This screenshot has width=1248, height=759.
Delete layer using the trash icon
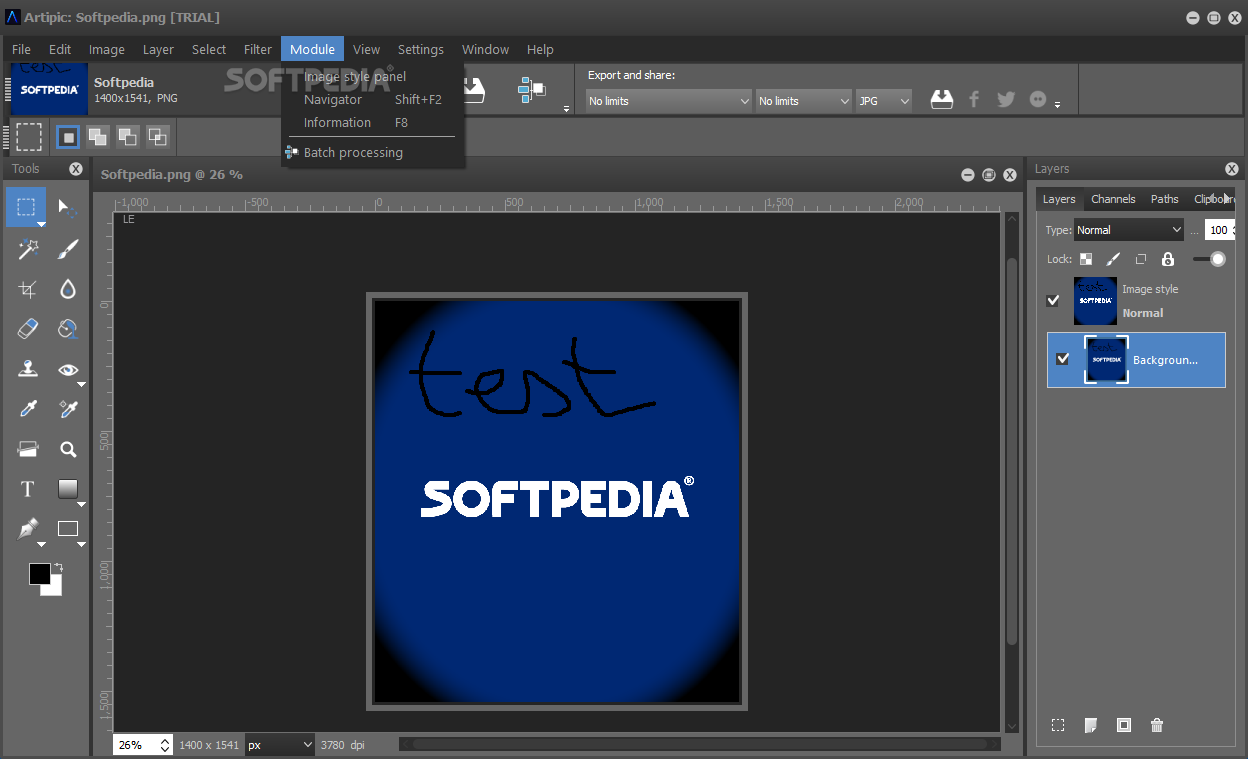point(1157,725)
